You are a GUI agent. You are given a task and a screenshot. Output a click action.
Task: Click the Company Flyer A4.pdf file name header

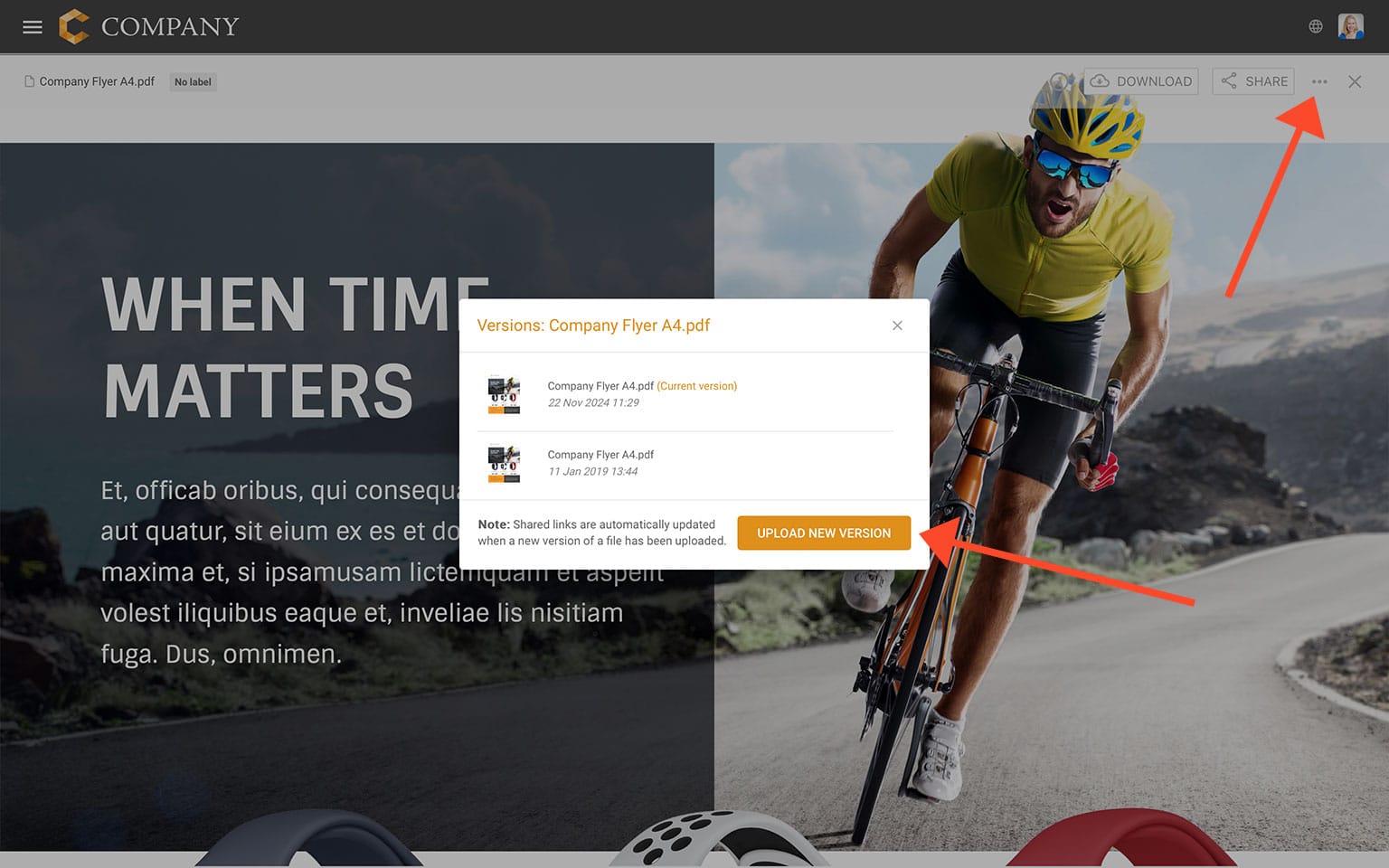(97, 81)
